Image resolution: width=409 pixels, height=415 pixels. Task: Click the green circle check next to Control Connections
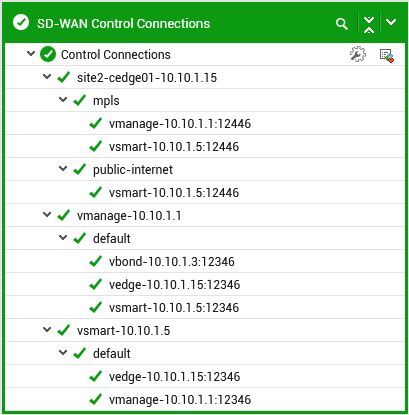coord(48,54)
